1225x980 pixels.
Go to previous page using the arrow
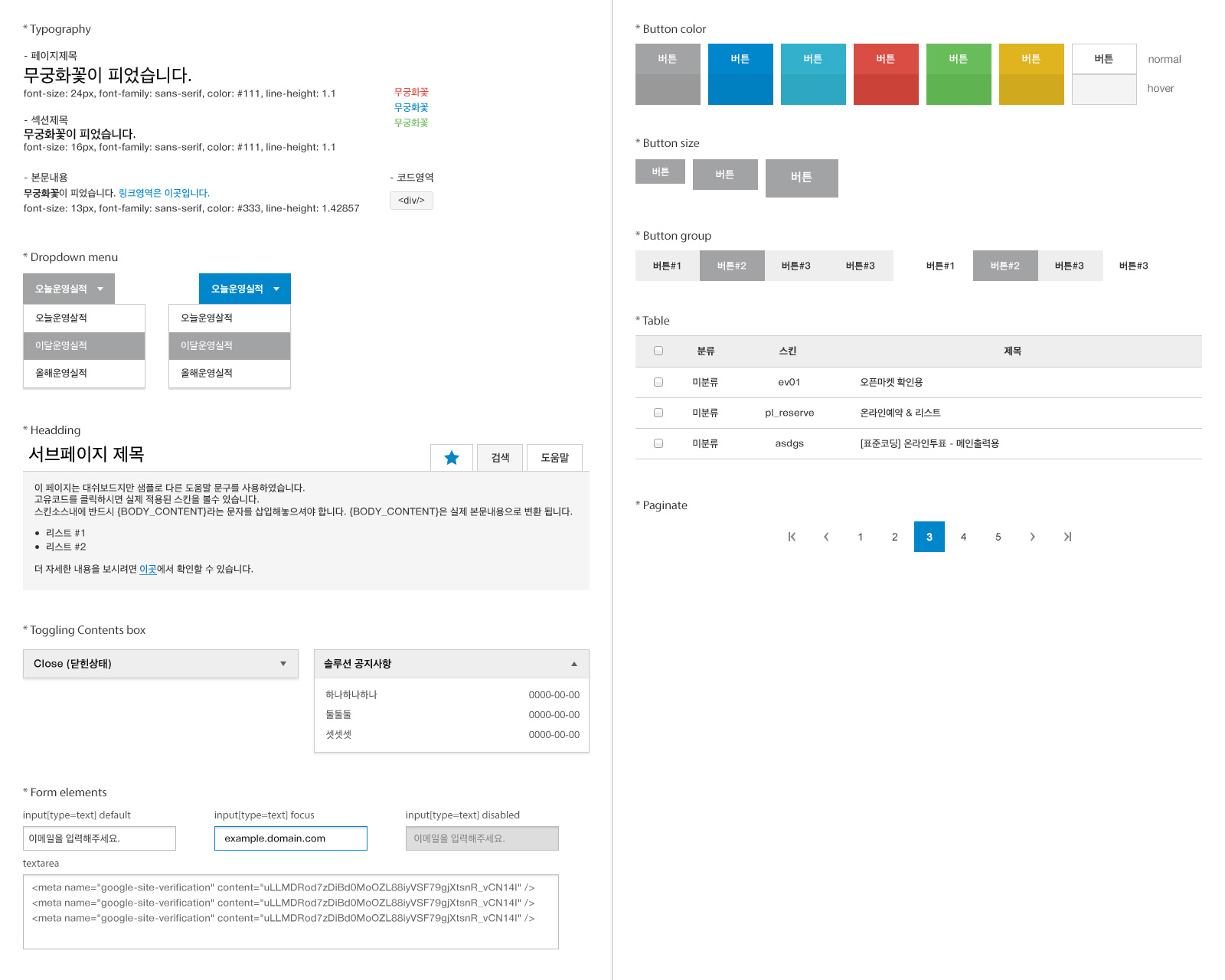pyautogui.click(x=826, y=537)
